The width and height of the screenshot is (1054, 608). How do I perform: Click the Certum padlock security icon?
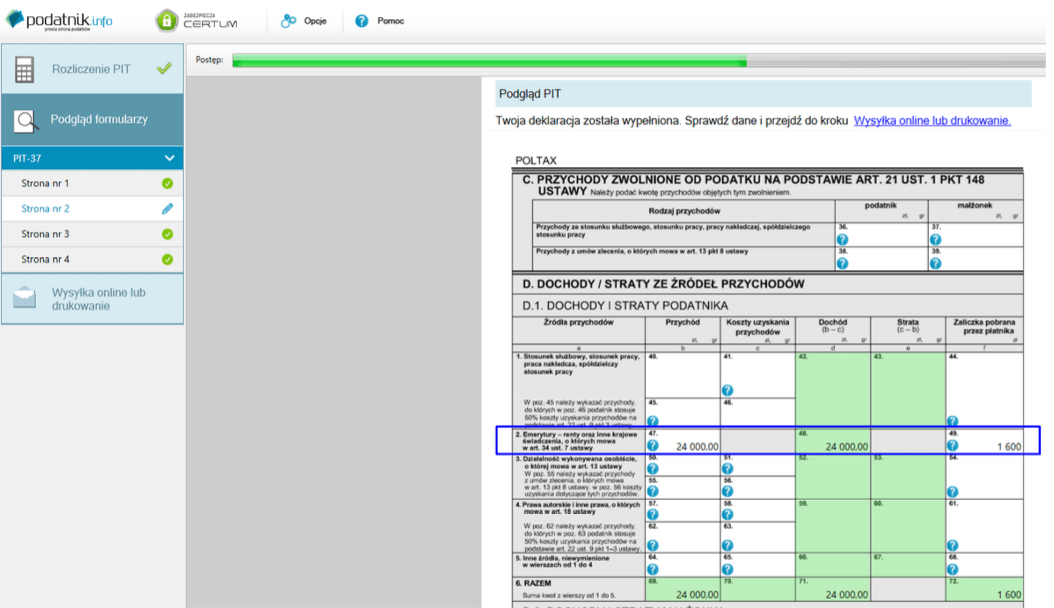(x=166, y=21)
